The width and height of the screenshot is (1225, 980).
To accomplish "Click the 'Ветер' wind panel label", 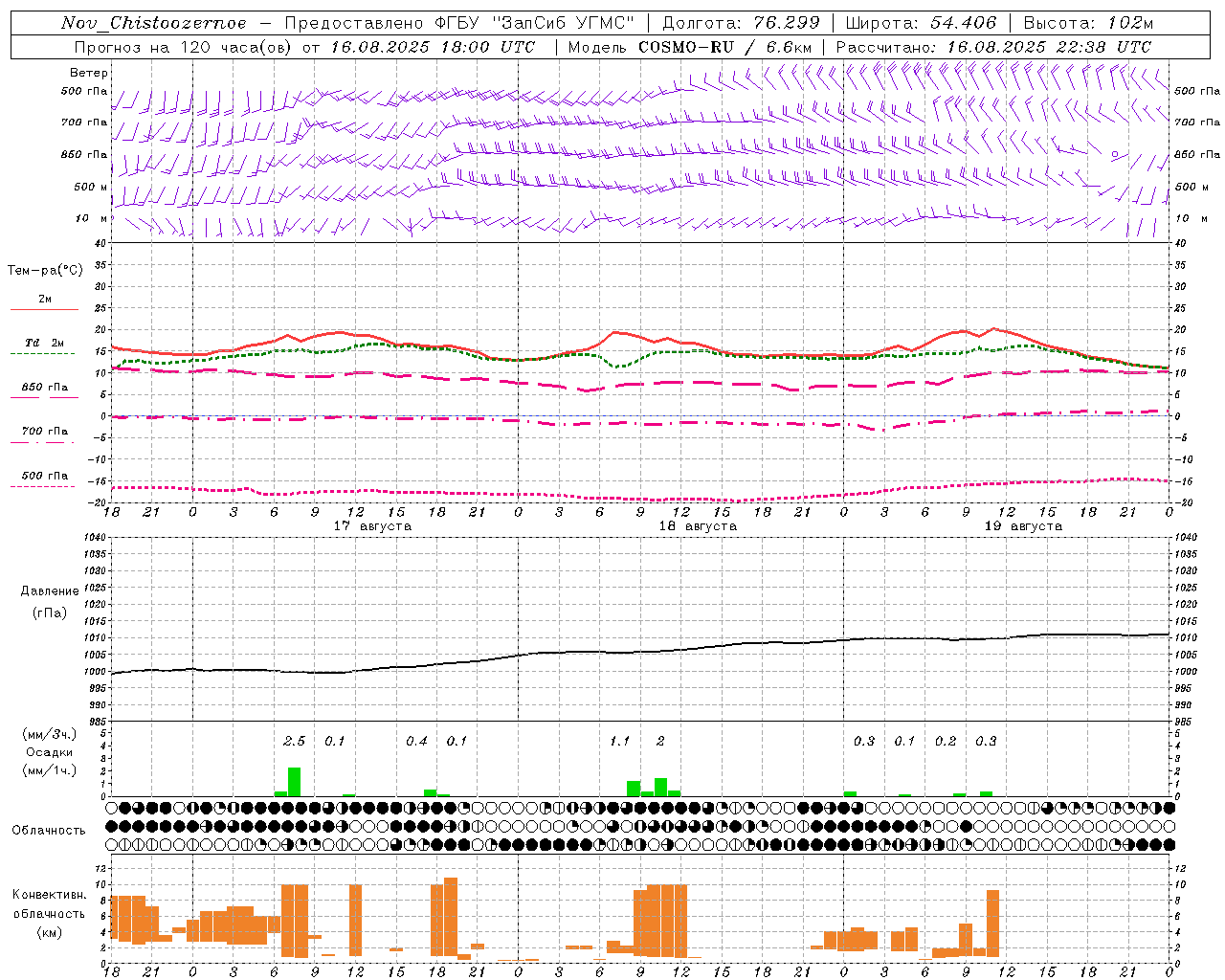I will pos(89,73).
